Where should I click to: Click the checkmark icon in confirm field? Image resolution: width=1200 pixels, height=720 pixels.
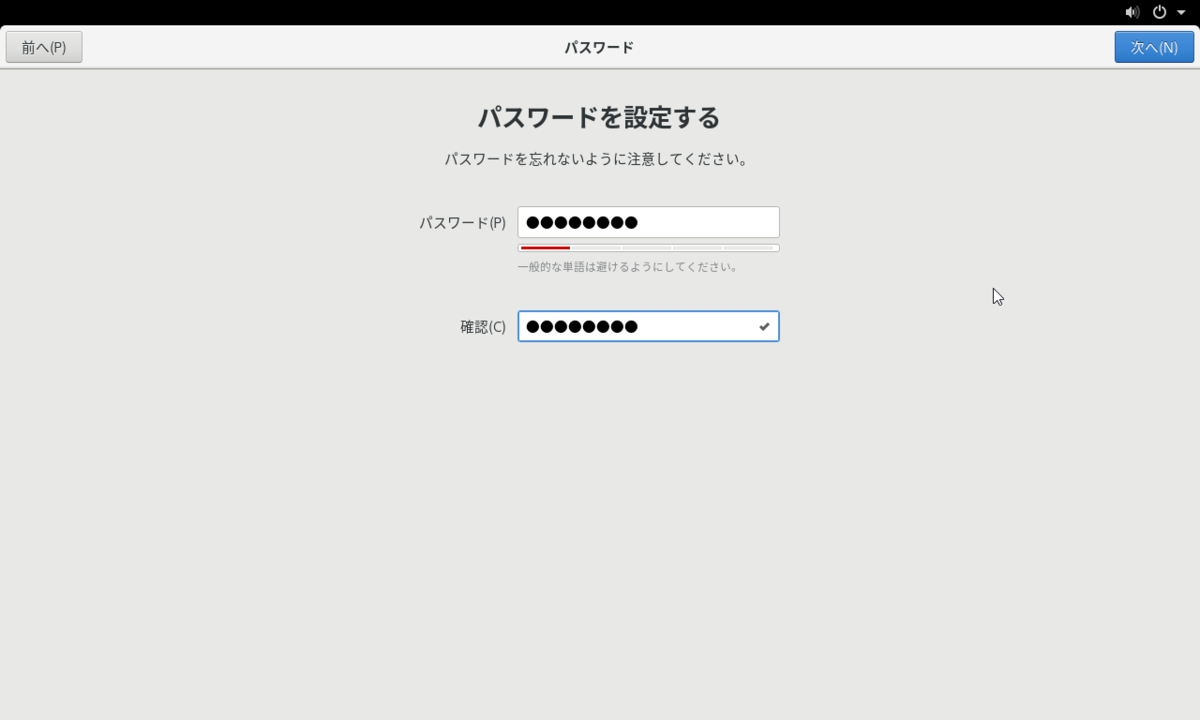pos(764,326)
